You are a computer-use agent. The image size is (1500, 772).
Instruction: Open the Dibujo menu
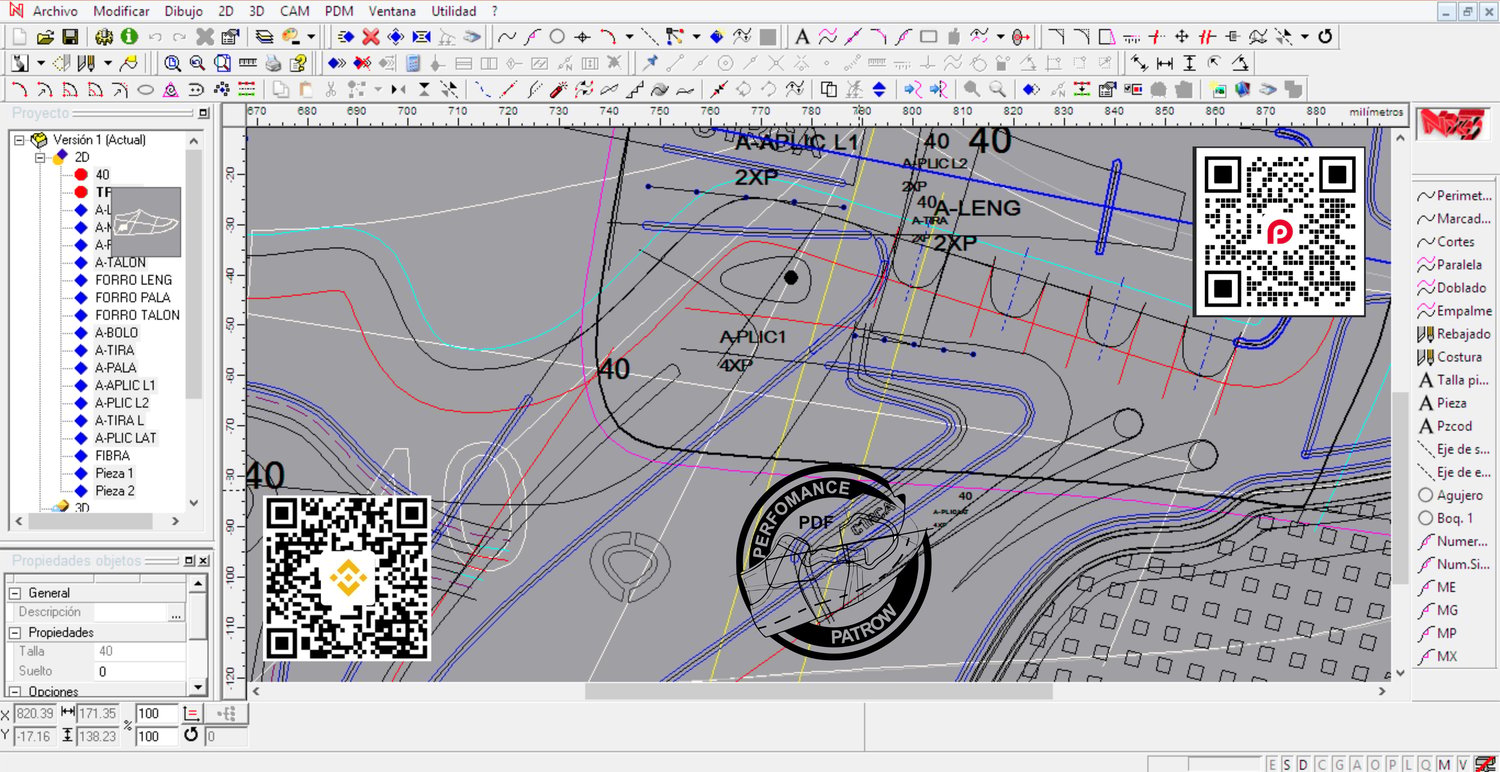click(x=183, y=11)
